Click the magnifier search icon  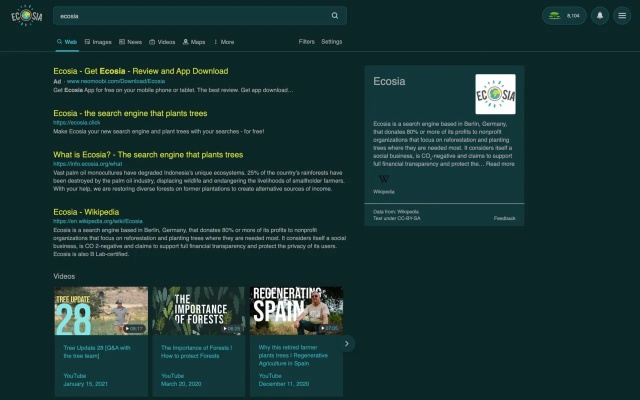point(335,16)
